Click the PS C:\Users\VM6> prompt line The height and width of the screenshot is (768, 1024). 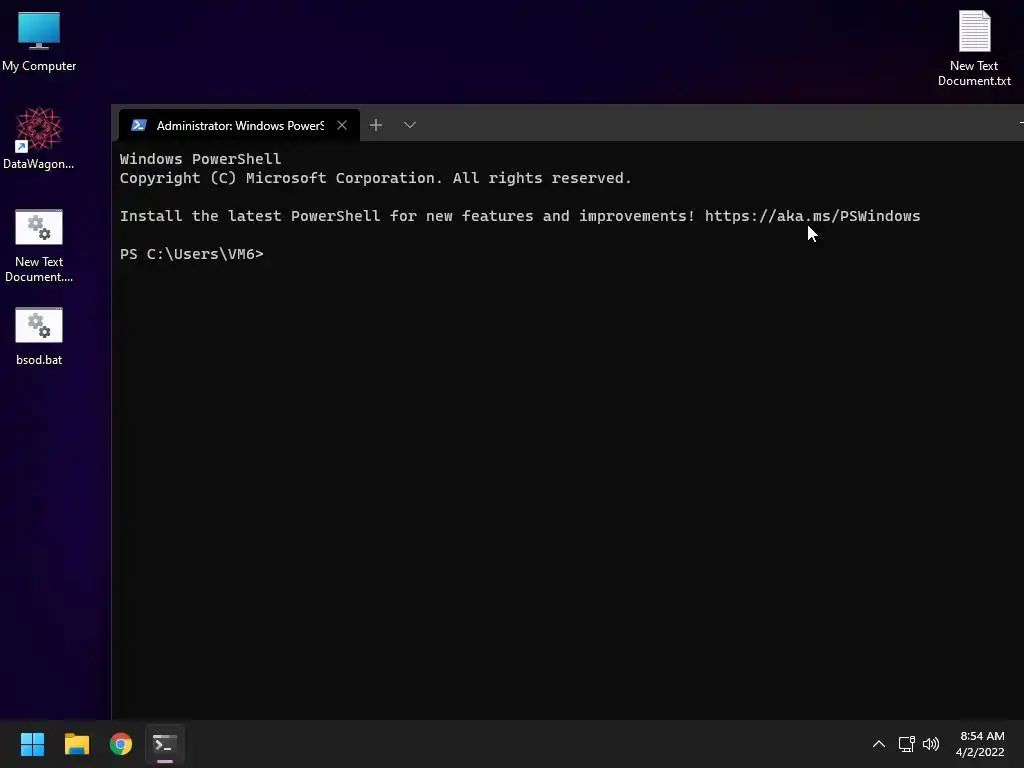[x=191, y=254]
